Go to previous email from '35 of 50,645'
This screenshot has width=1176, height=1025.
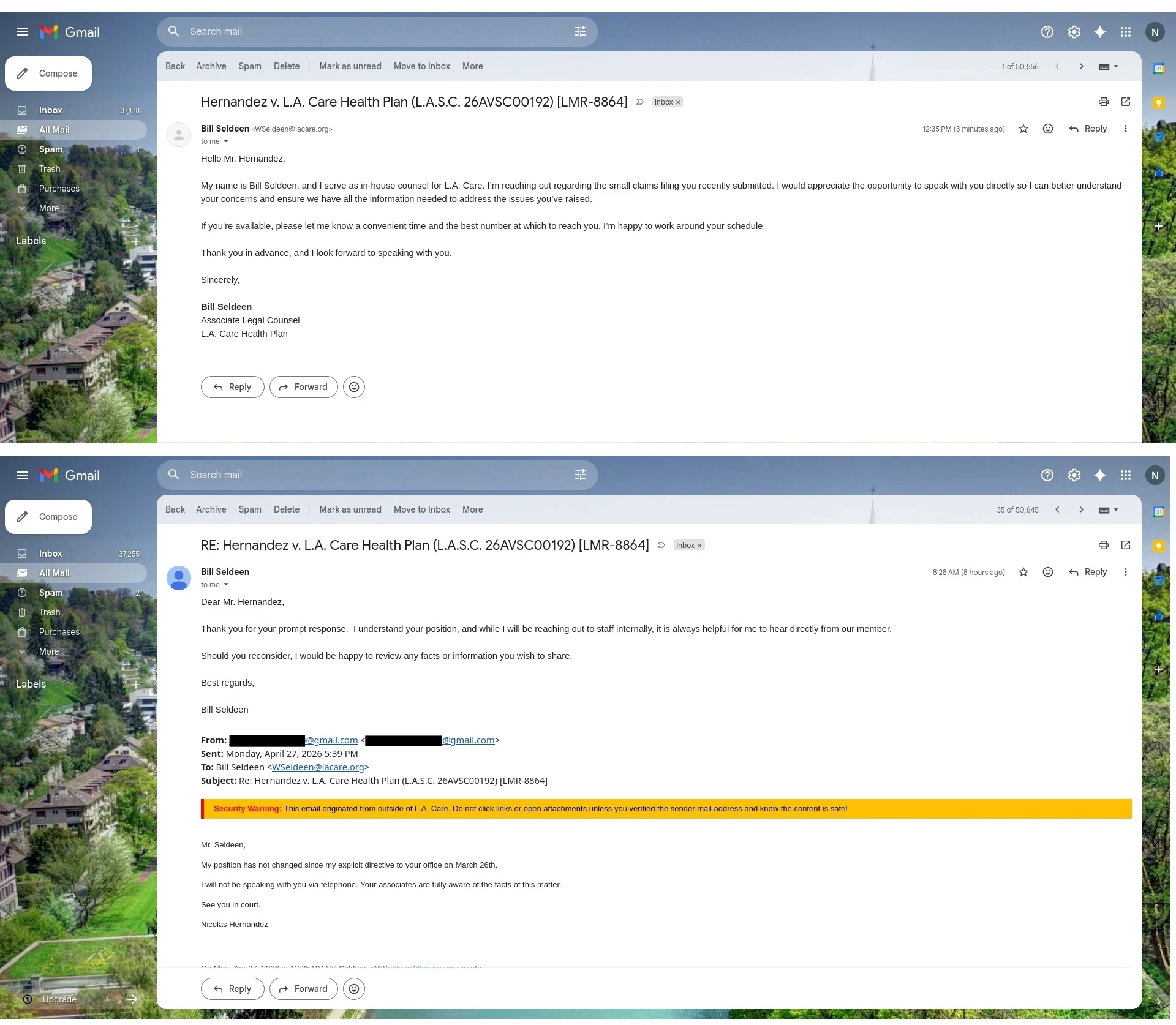1057,509
